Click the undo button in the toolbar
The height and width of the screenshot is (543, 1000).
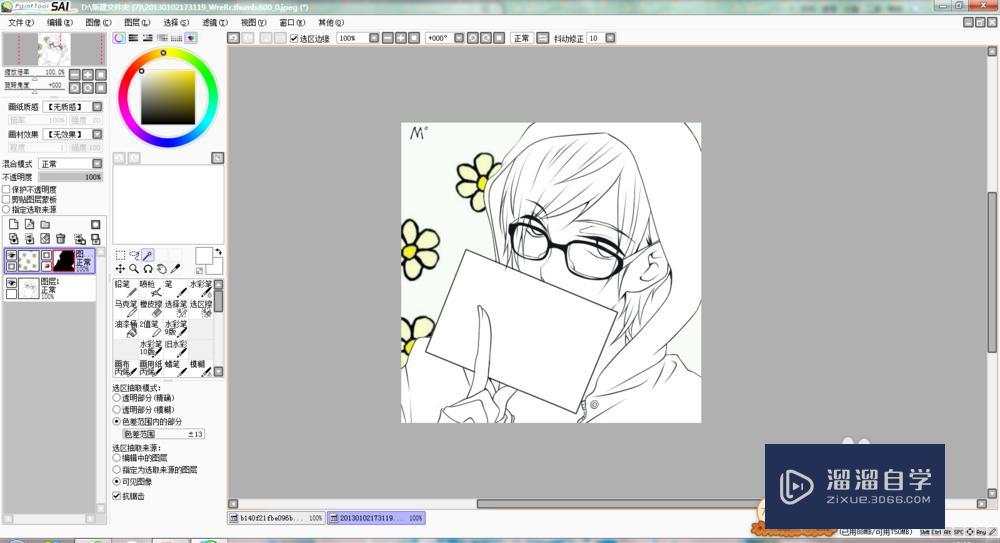234,38
